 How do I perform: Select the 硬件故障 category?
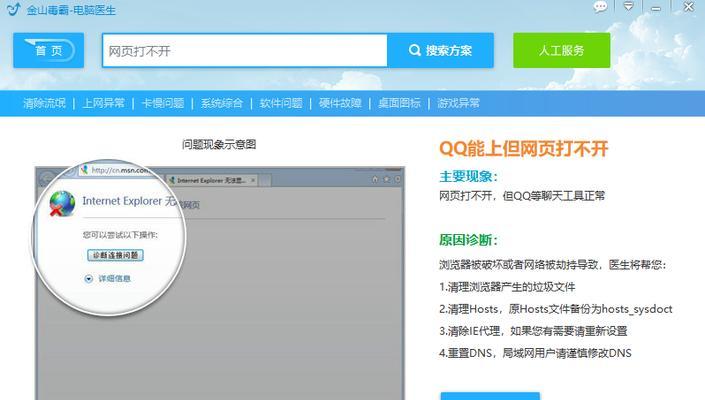pyautogui.click(x=340, y=103)
